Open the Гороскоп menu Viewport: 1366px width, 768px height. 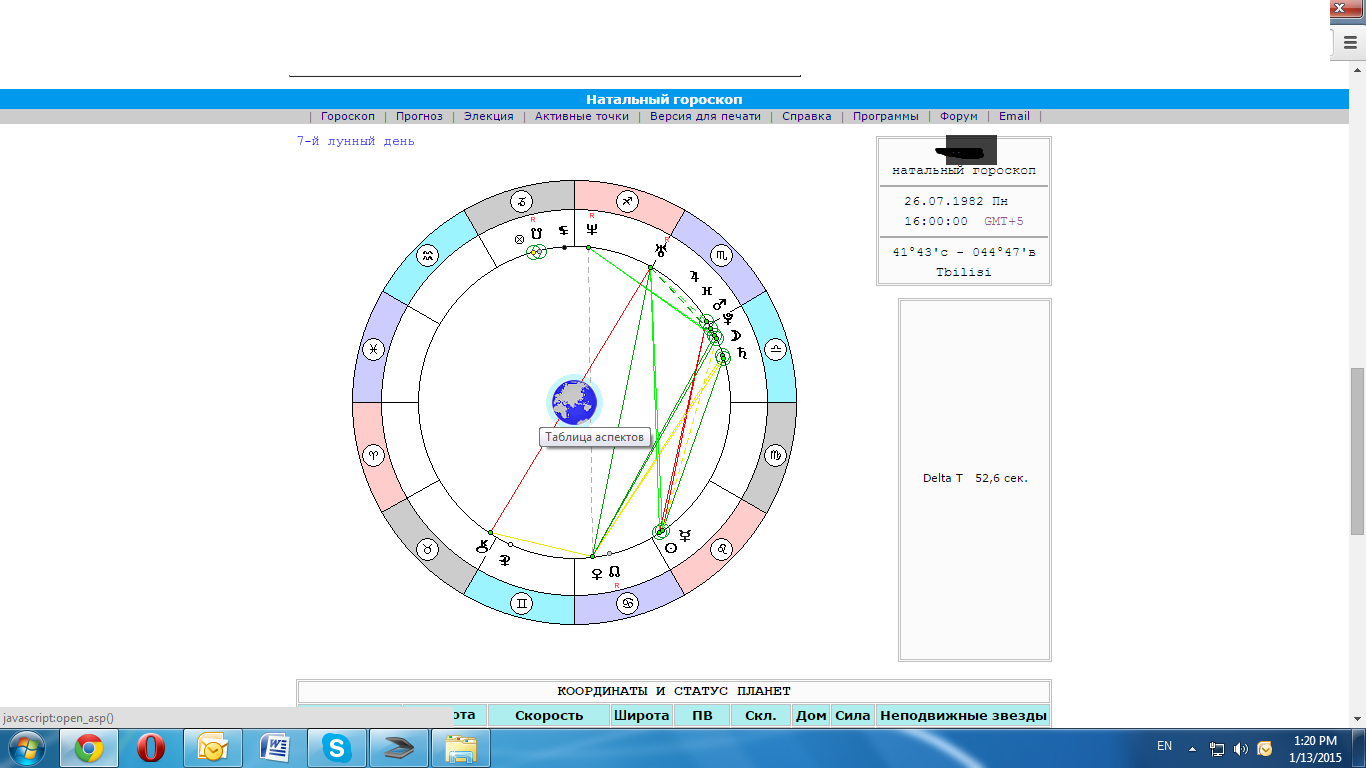(x=348, y=116)
